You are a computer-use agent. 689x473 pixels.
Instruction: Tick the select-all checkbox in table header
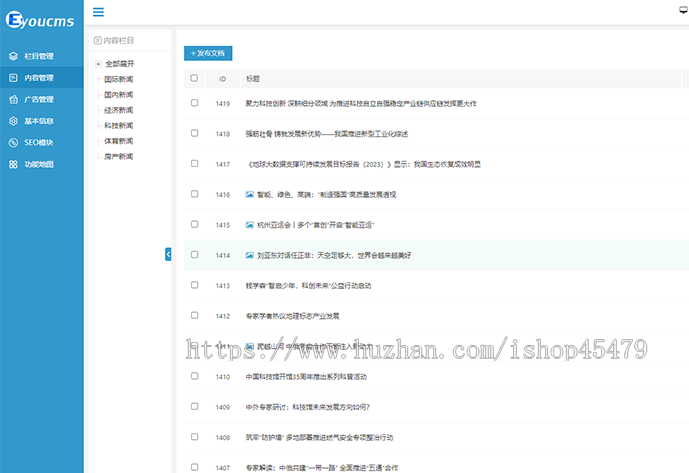[x=194, y=78]
